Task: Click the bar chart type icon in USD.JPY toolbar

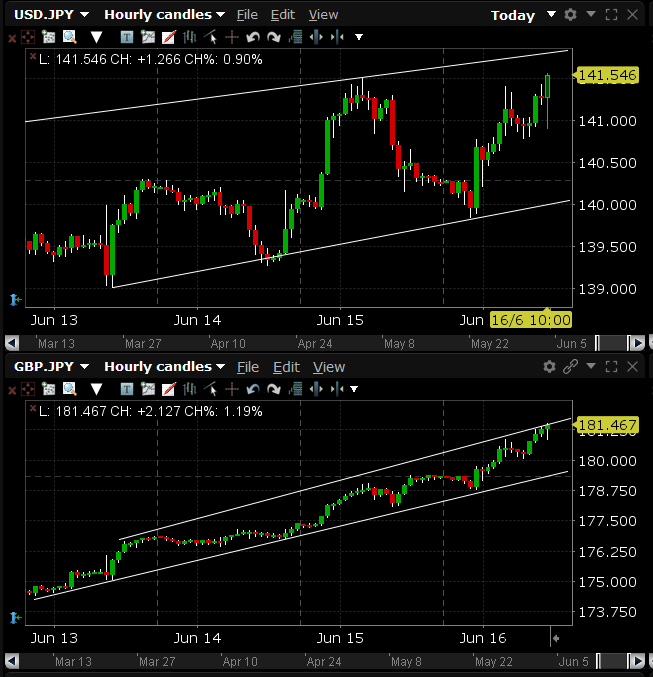Action: (x=190, y=38)
